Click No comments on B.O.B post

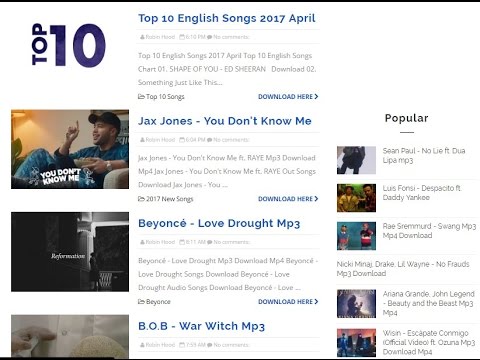(x=231, y=345)
